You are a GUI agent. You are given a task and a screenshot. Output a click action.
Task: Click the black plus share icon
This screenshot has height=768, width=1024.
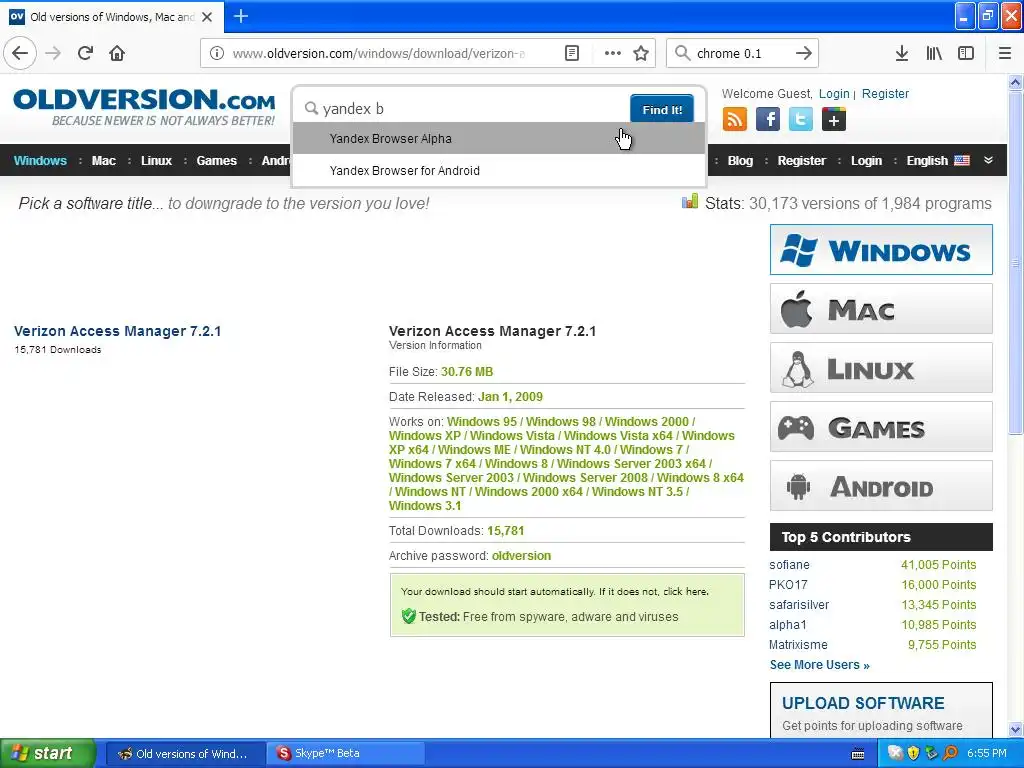(x=833, y=120)
